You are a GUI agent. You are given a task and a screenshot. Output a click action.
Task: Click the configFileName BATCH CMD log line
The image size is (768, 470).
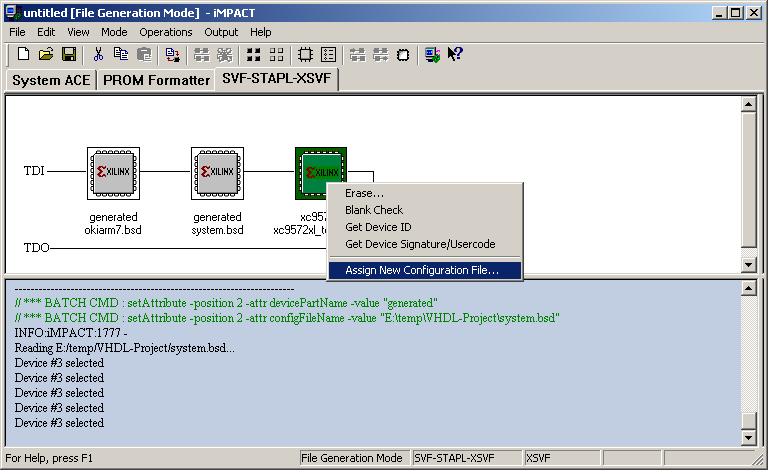tap(287, 318)
